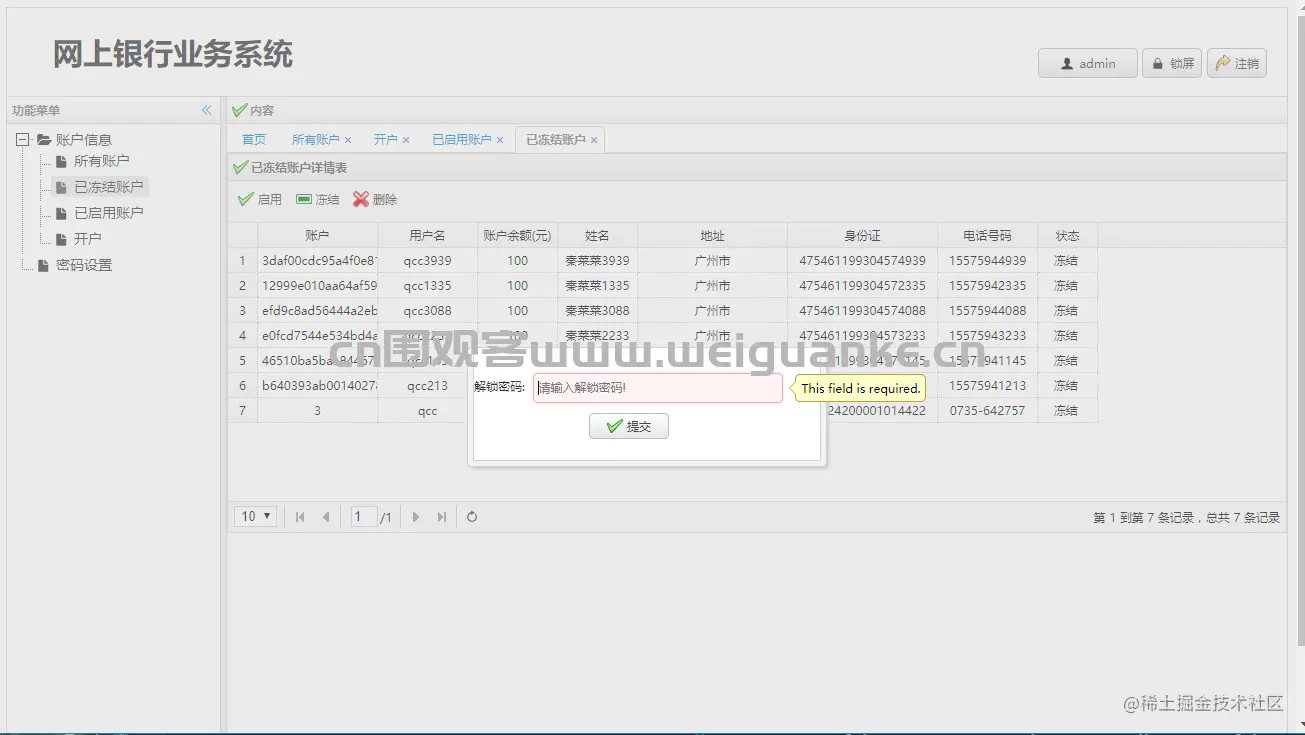
Task: Go to the next page icon
Action: pyautogui.click(x=416, y=517)
